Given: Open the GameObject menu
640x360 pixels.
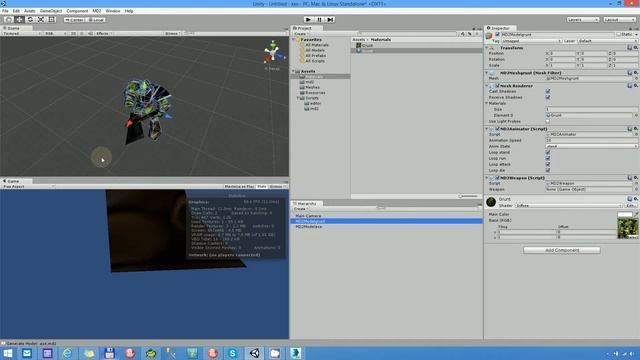Looking at the screenshot, I should (51, 11).
